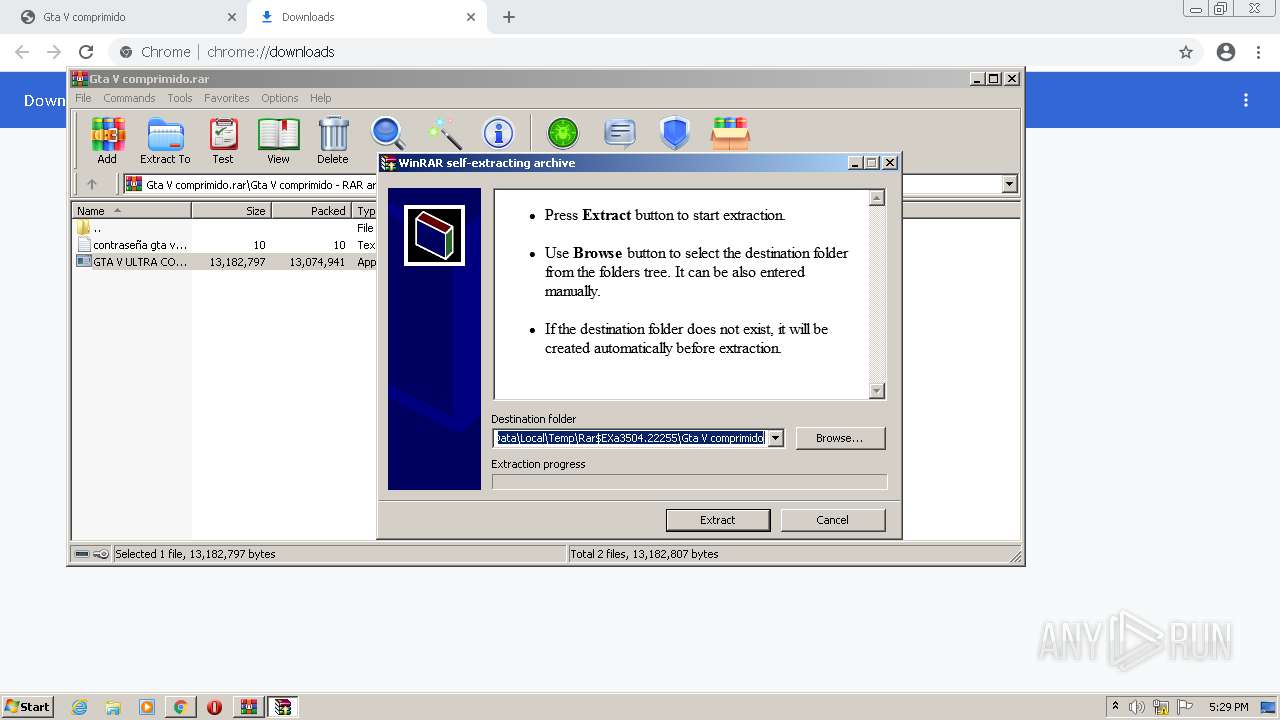Open the Options menu
Viewport: 1280px width, 720px height.
280,98
